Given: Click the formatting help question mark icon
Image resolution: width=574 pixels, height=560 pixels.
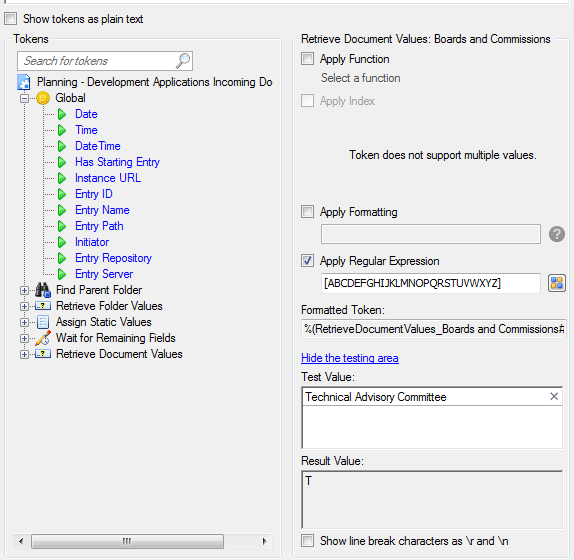Looking at the screenshot, I should pos(557,234).
